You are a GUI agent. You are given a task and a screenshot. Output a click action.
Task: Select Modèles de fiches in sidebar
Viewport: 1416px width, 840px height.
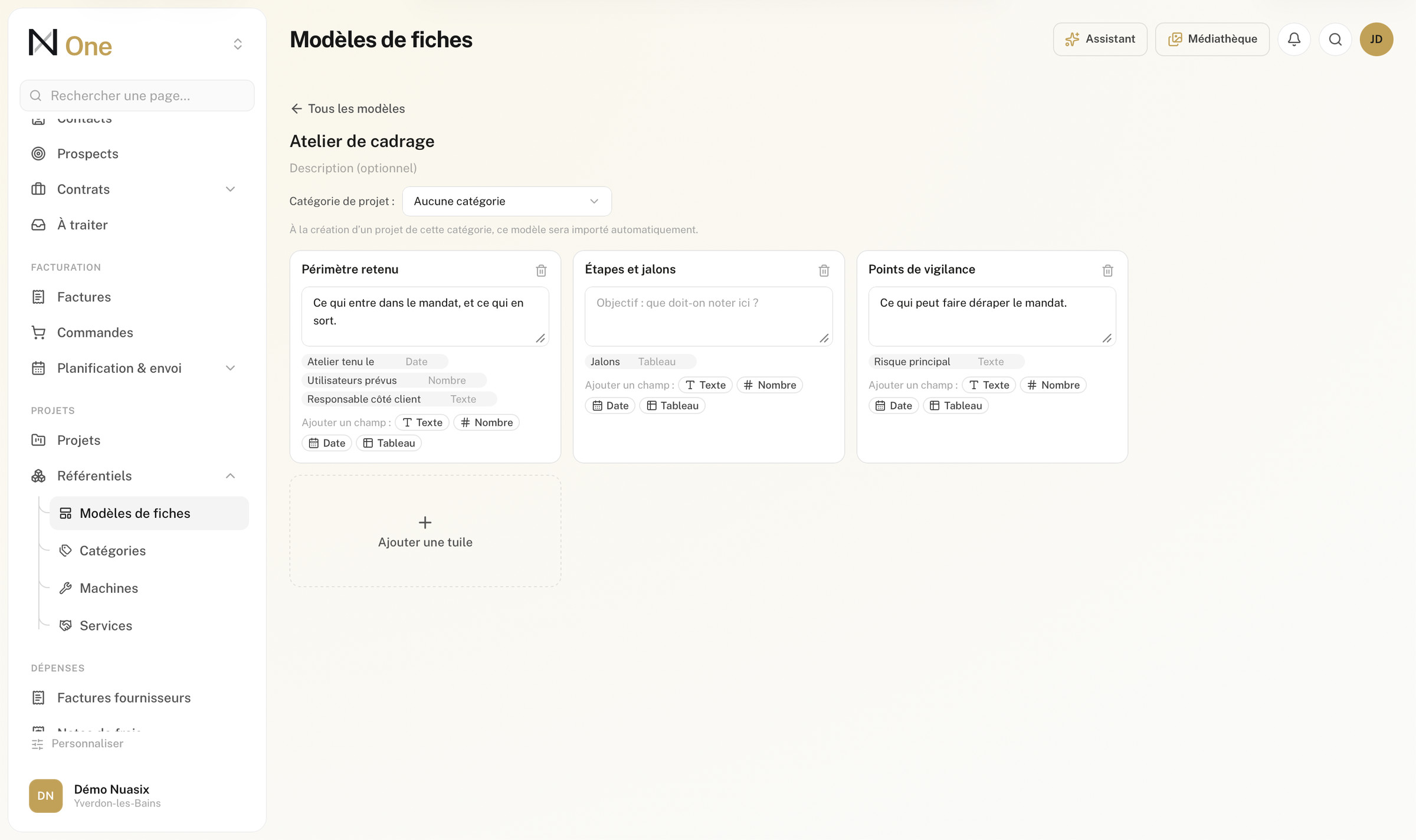[149, 513]
